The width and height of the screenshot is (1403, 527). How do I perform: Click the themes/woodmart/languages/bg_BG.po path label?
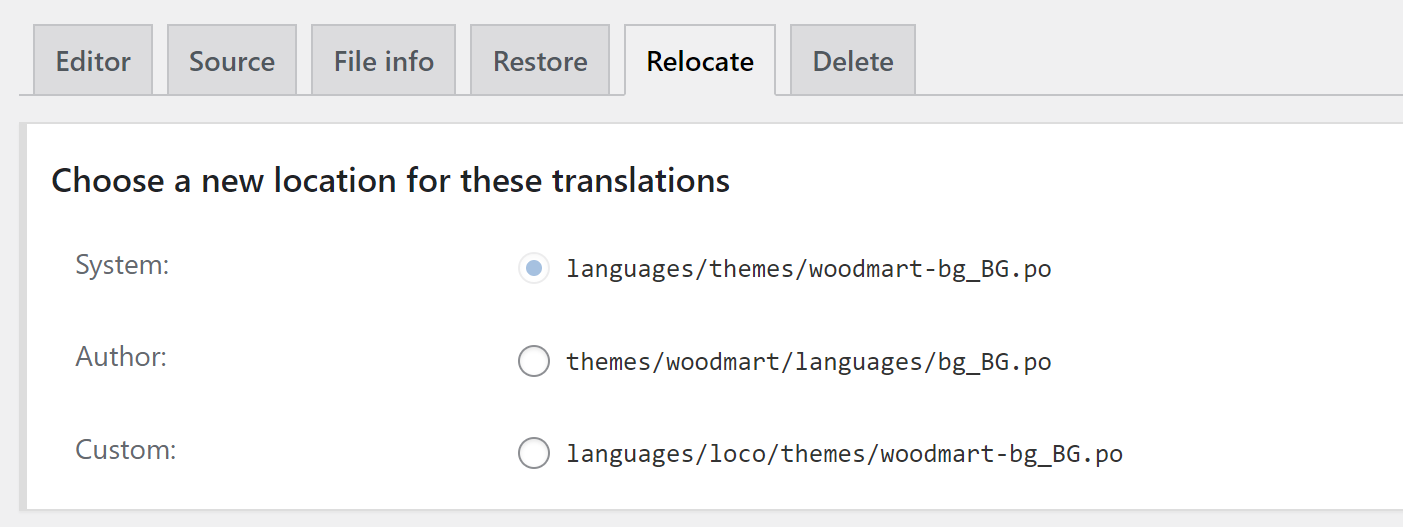click(x=808, y=361)
